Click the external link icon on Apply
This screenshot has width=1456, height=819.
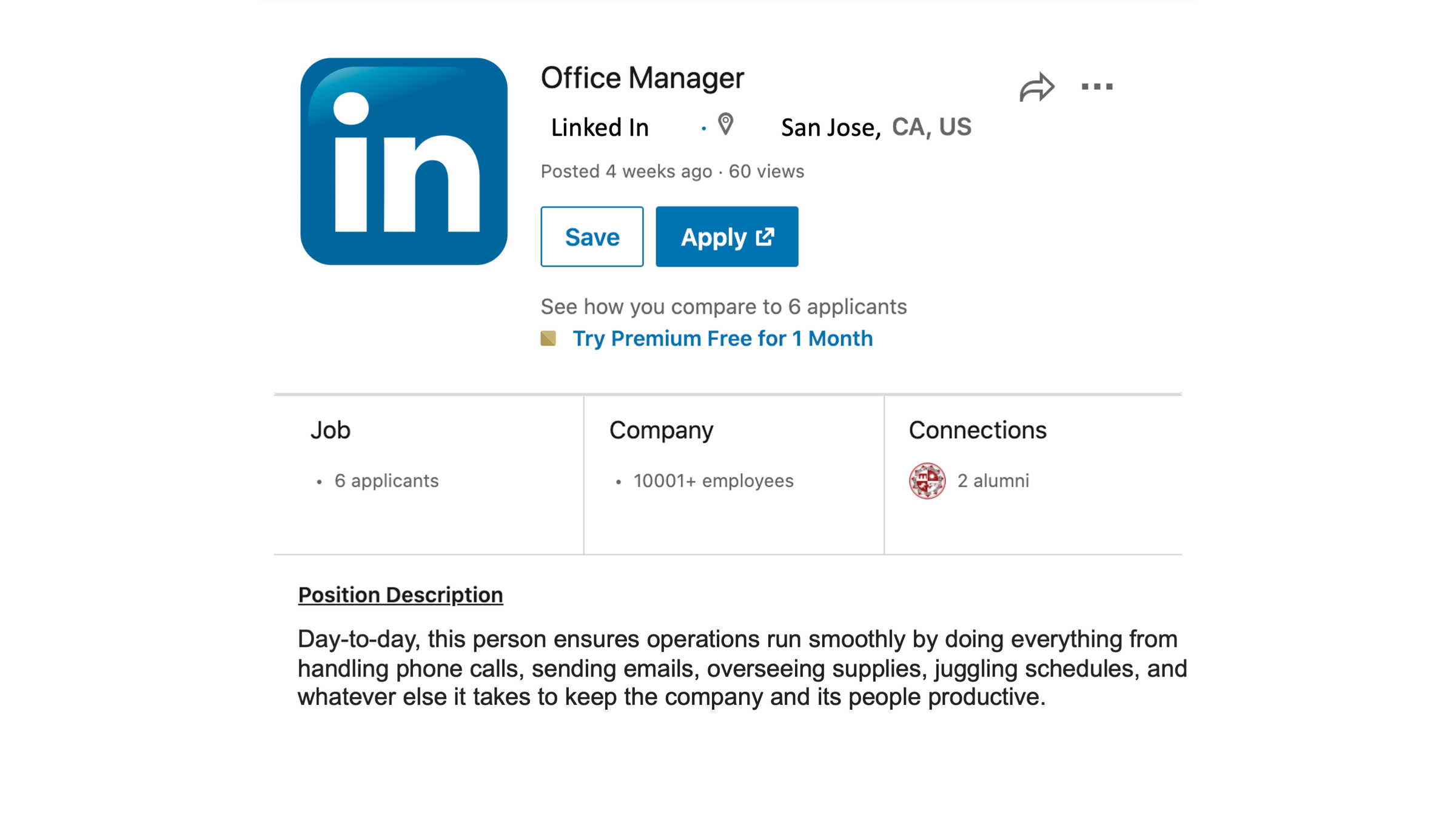pyautogui.click(x=765, y=237)
